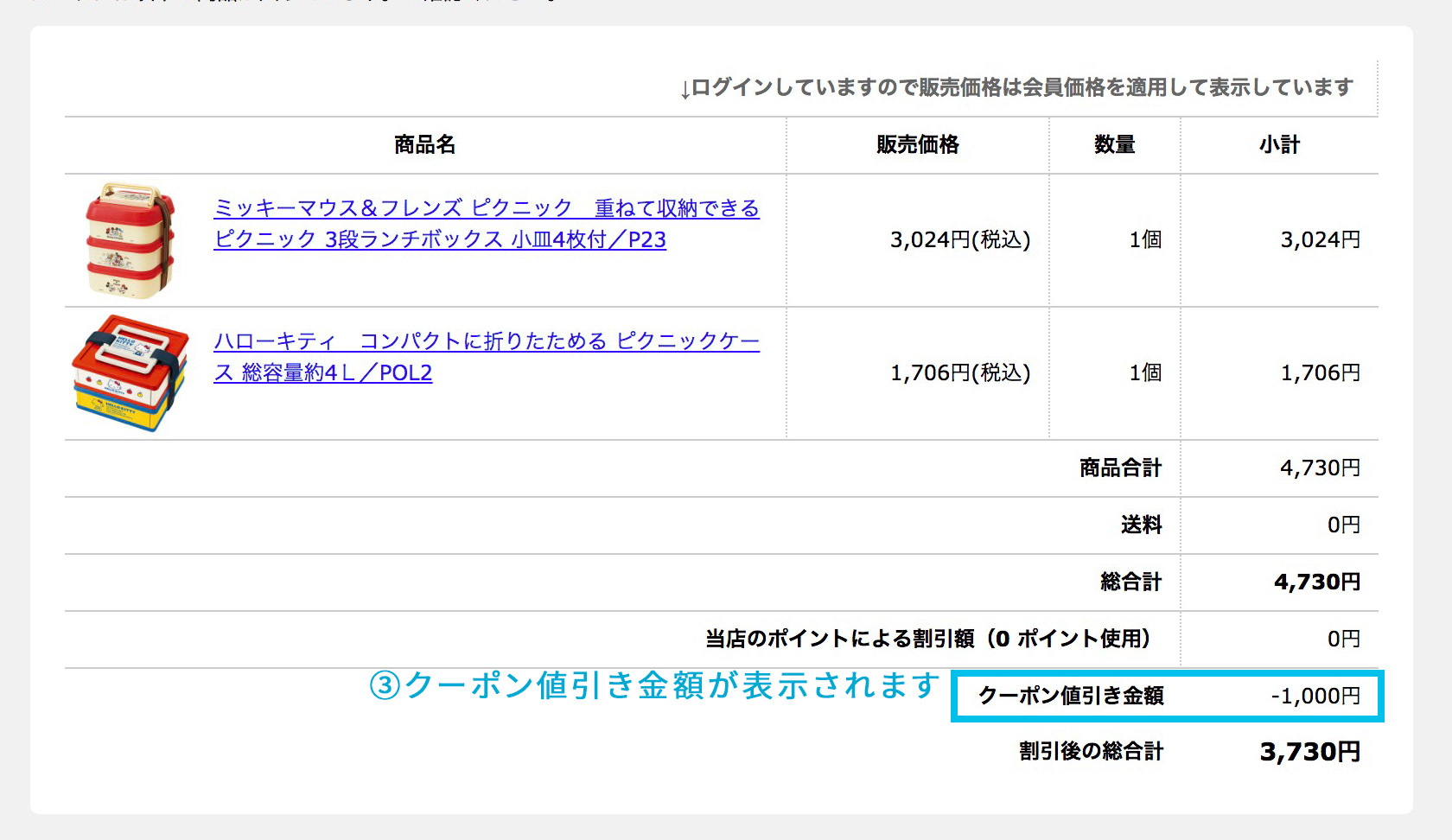1452x840 pixels.
Task: Click the 4,730円 value beside 商品合計
Action: point(1321,468)
